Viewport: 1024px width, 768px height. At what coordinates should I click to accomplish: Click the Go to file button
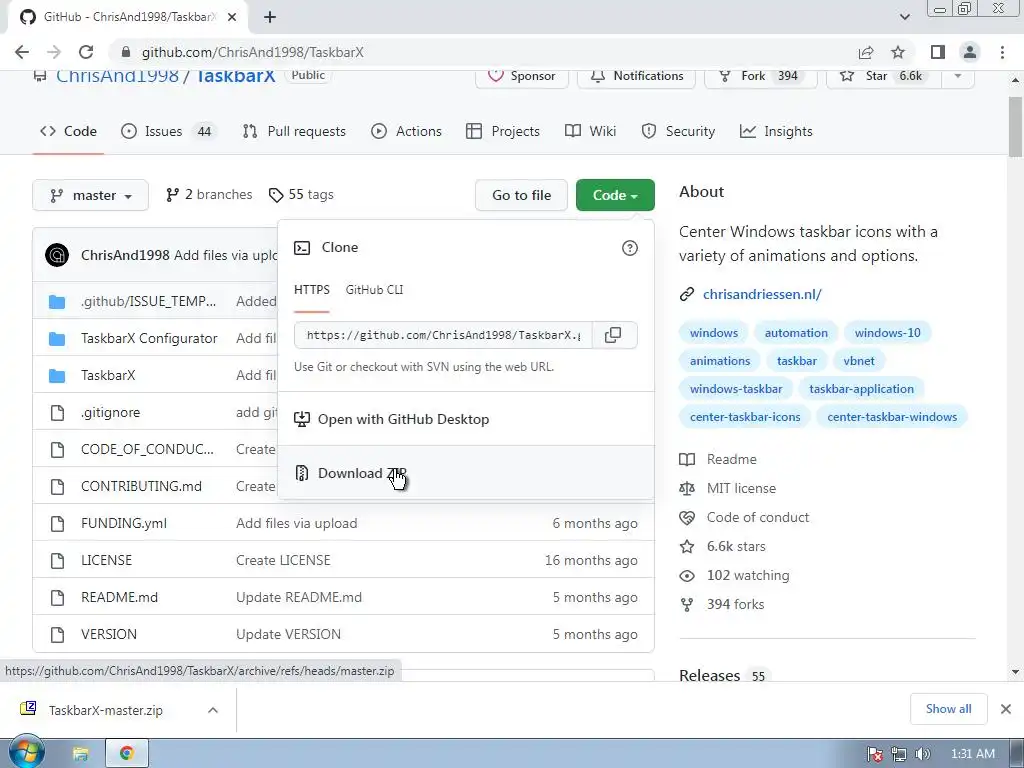pos(521,195)
